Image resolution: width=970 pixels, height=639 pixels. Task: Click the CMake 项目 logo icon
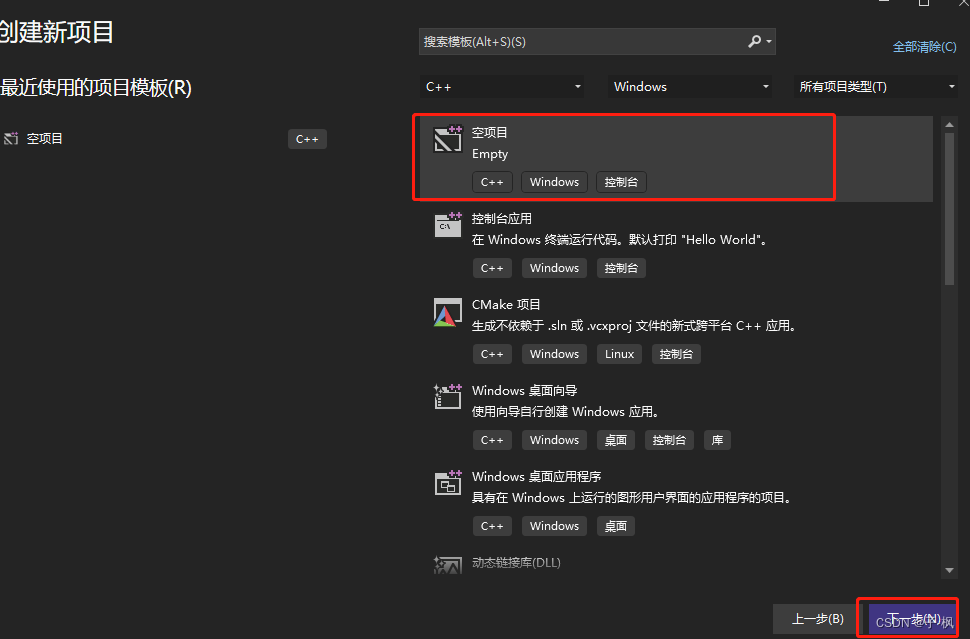[x=447, y=312]
